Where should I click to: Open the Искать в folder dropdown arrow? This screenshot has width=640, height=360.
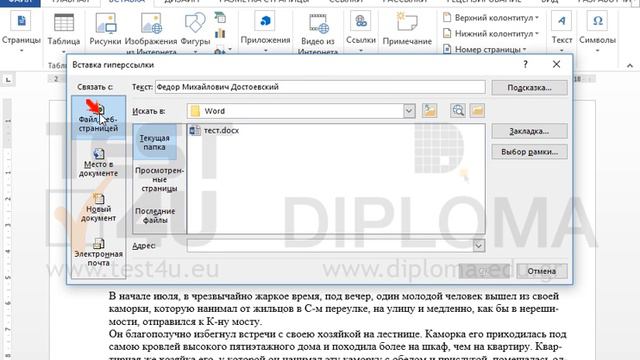(x=409, y=111)
